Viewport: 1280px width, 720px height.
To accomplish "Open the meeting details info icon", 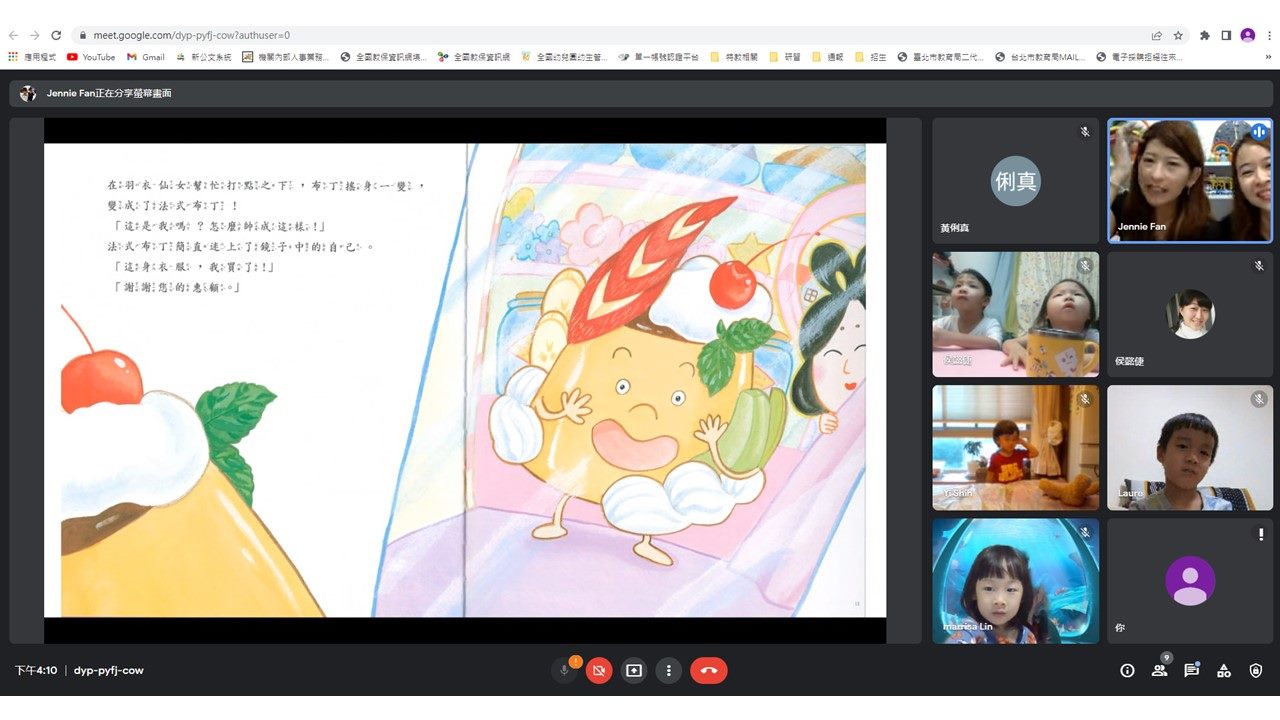I will pyautogui.click(x=1127, y=671).
